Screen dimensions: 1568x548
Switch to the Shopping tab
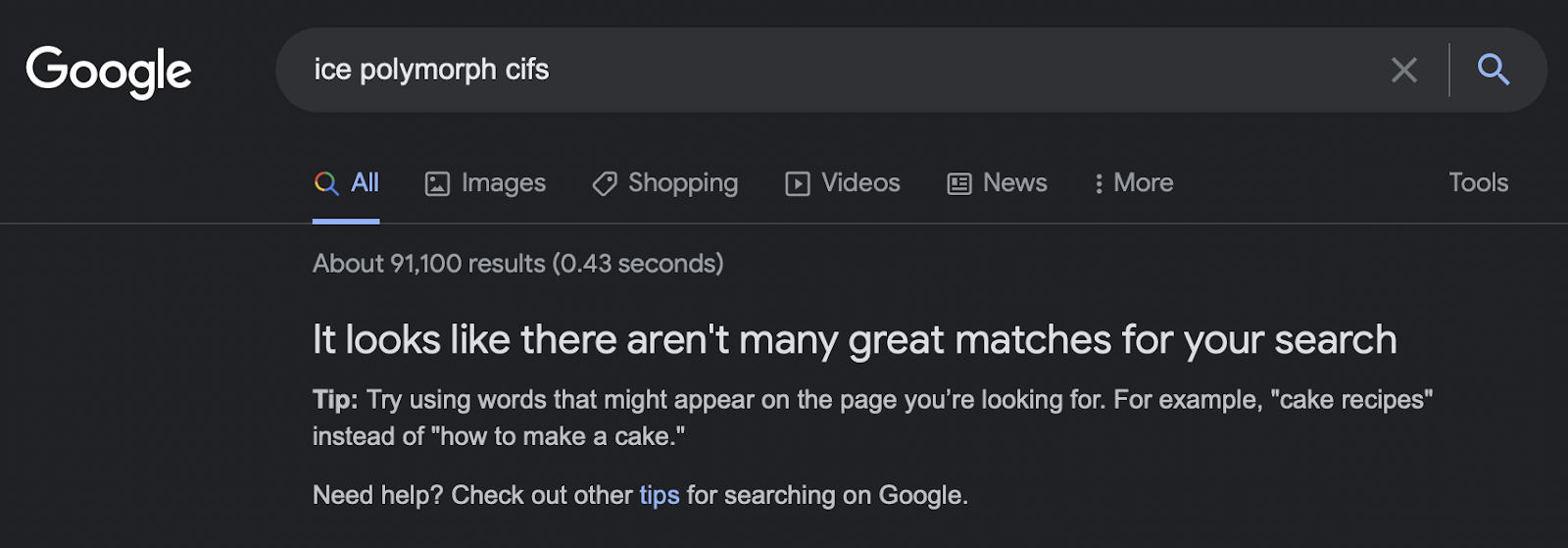coord(665,183)
